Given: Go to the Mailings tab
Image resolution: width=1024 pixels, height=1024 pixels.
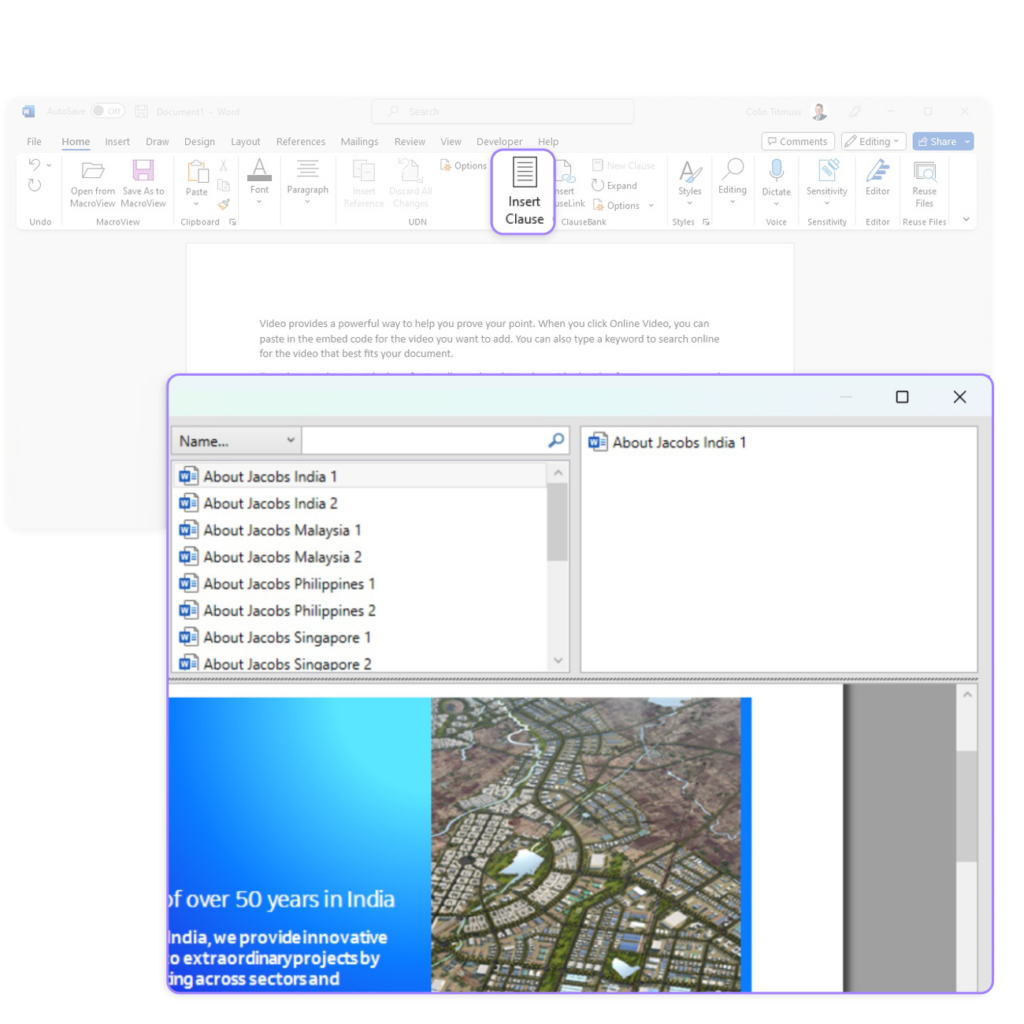Looking at the screenshot, I should point(359,142).
